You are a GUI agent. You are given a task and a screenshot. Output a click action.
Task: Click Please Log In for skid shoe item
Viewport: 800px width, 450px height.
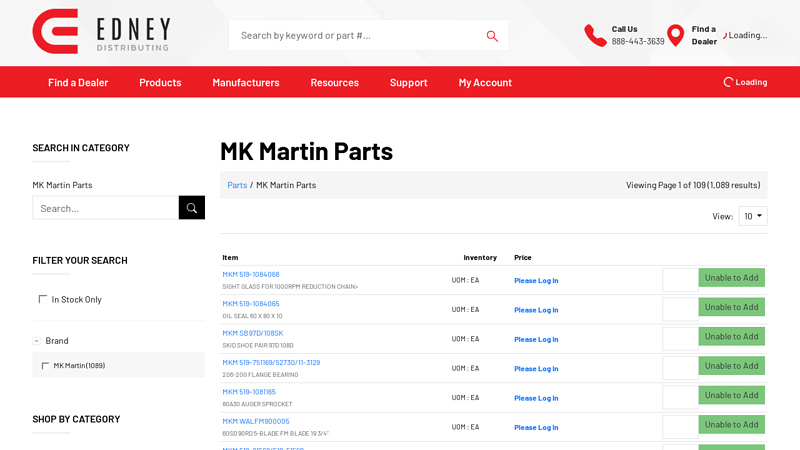coord(536,339)
